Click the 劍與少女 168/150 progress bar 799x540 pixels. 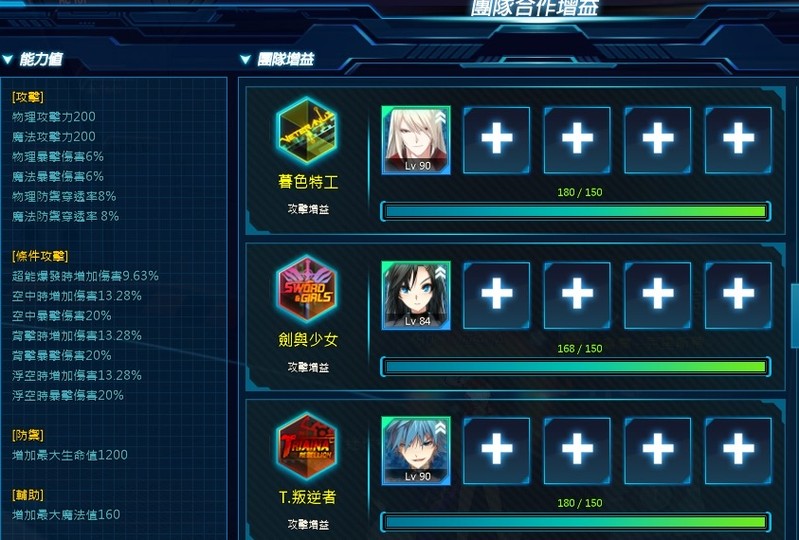pyautogui.click(x=575, y=367)
